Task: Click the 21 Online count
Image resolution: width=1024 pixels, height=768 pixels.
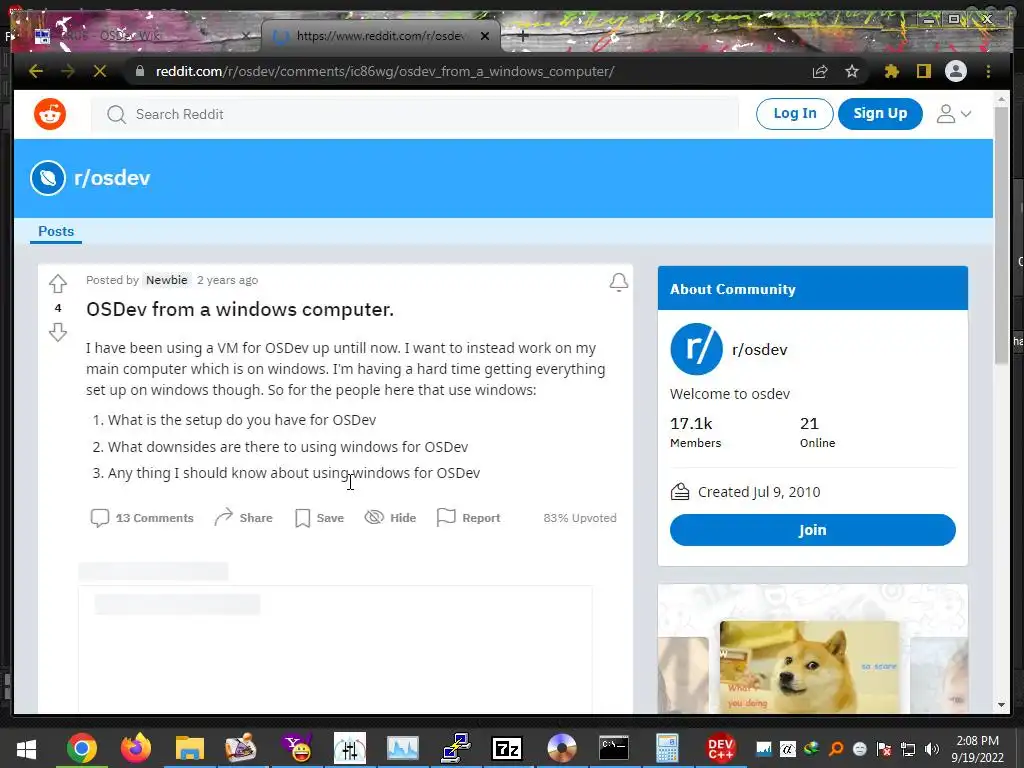Action: point(818,432)
